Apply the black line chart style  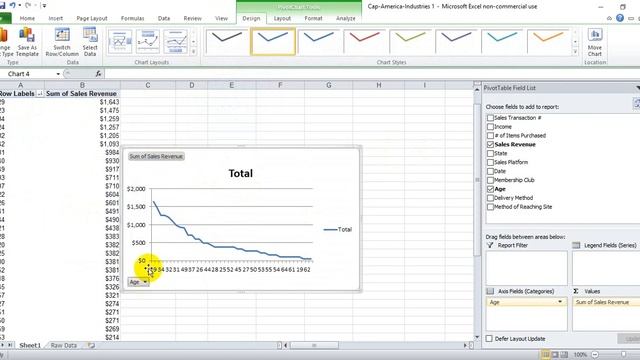[x=227, y=41]
